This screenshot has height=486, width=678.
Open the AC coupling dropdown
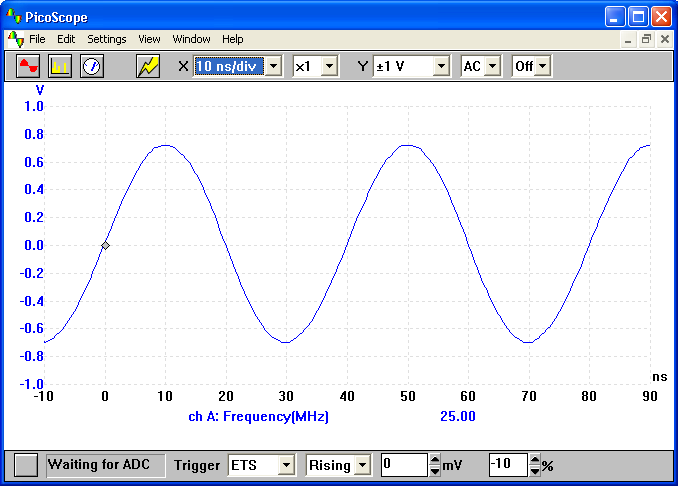pos(493,66)
